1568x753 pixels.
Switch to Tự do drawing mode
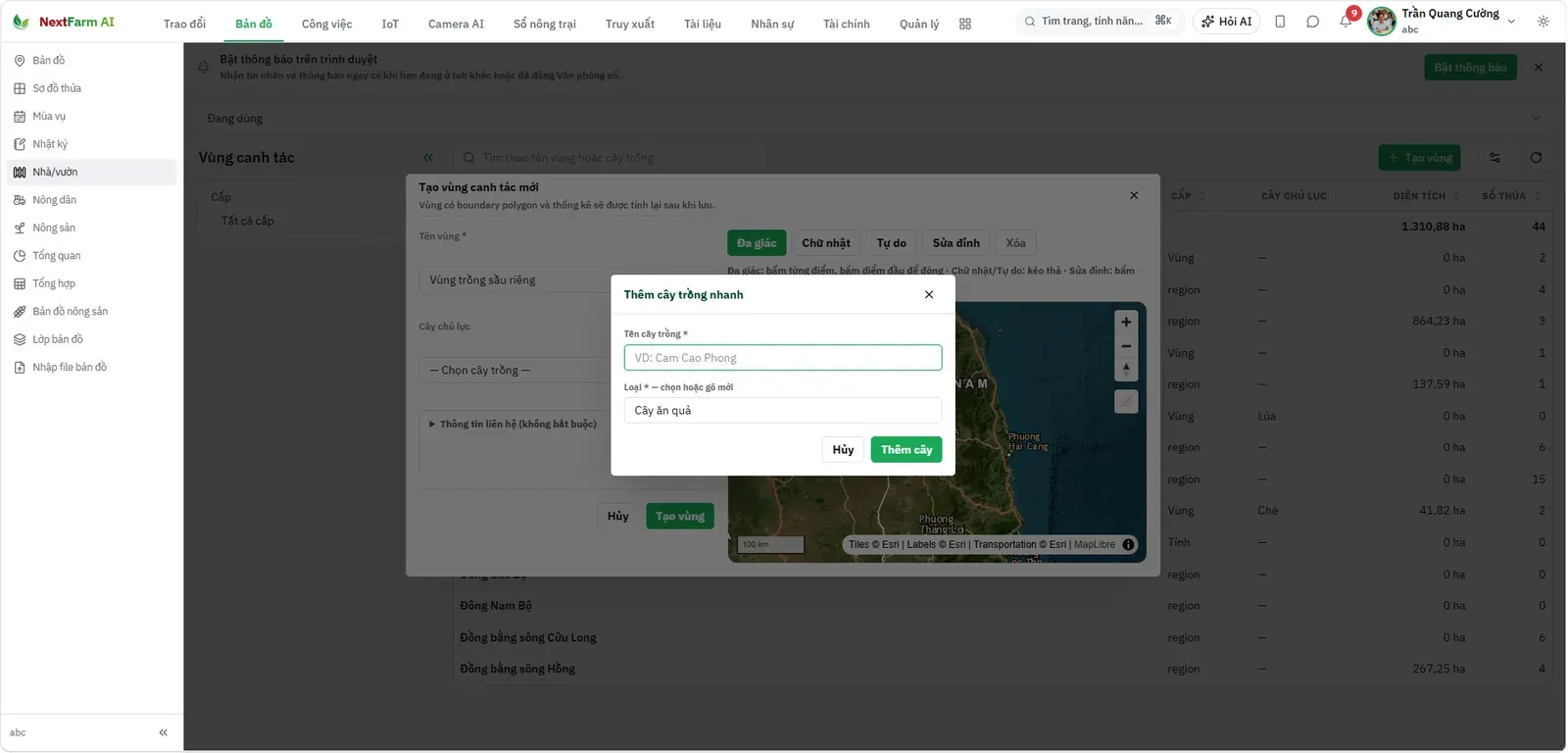892,243
